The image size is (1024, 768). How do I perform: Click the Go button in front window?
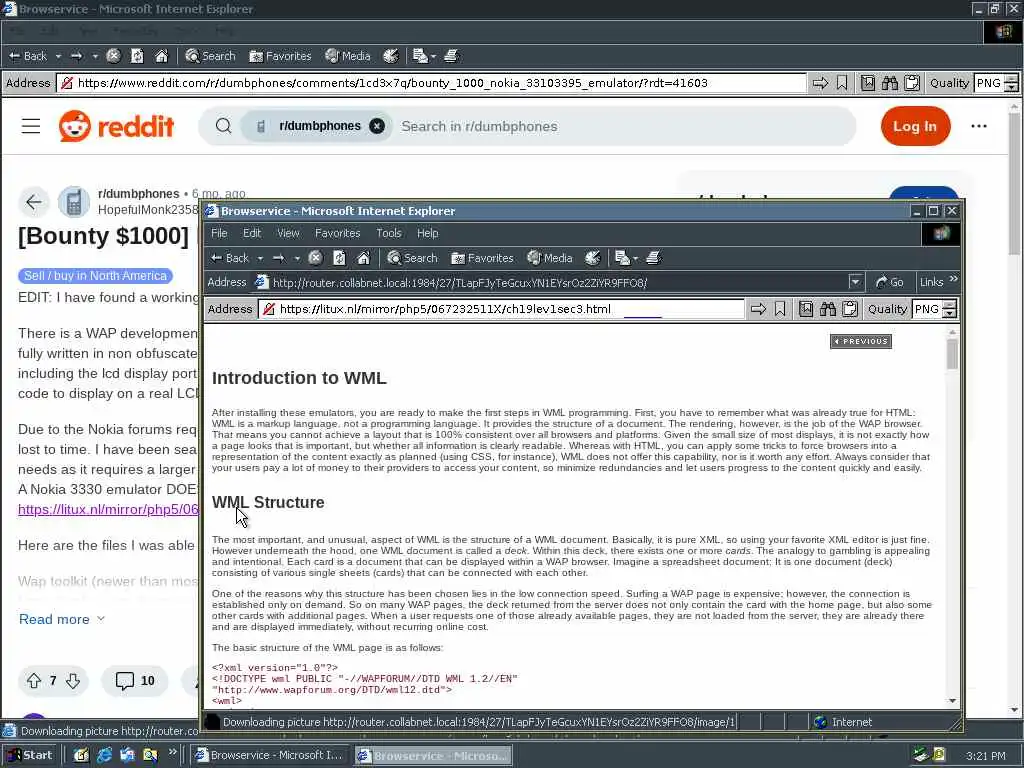point(889,282)
